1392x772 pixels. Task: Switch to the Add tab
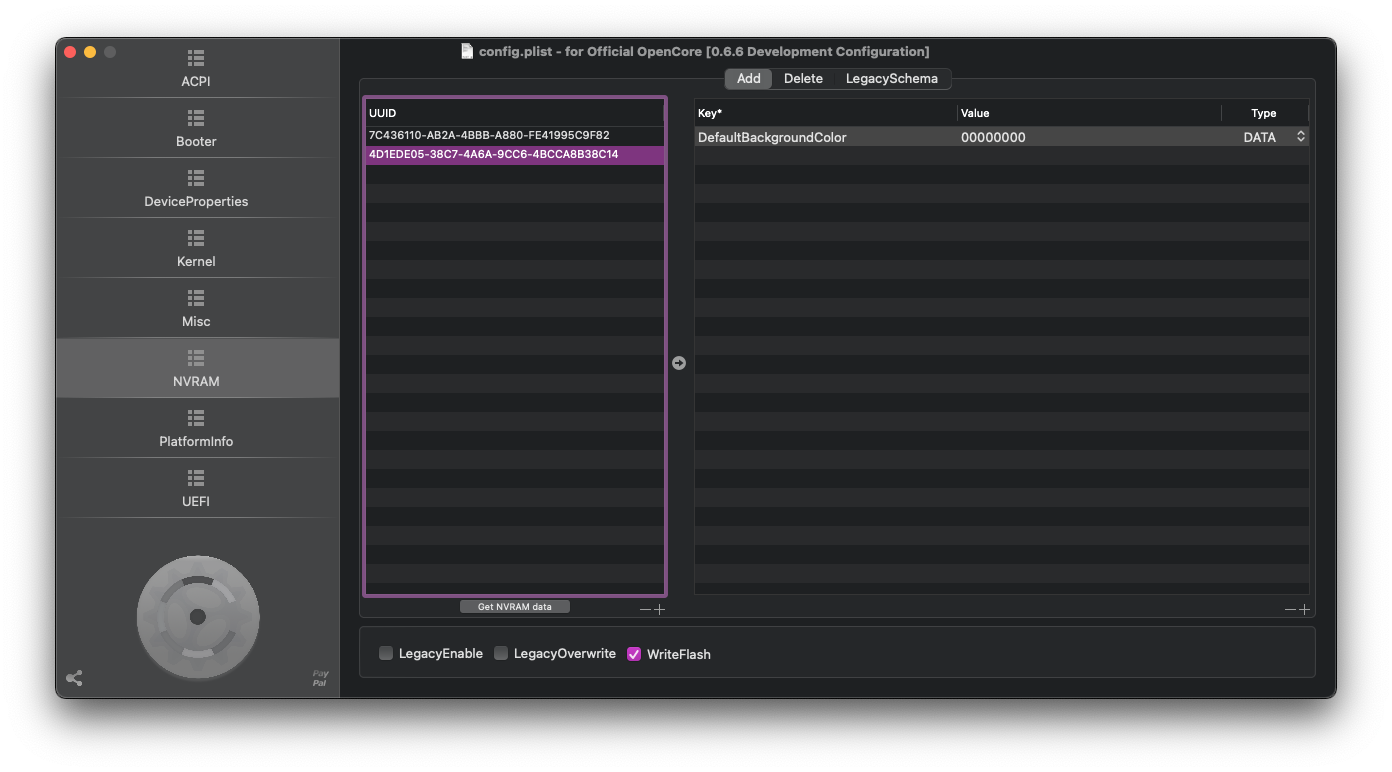click(749, 78)
